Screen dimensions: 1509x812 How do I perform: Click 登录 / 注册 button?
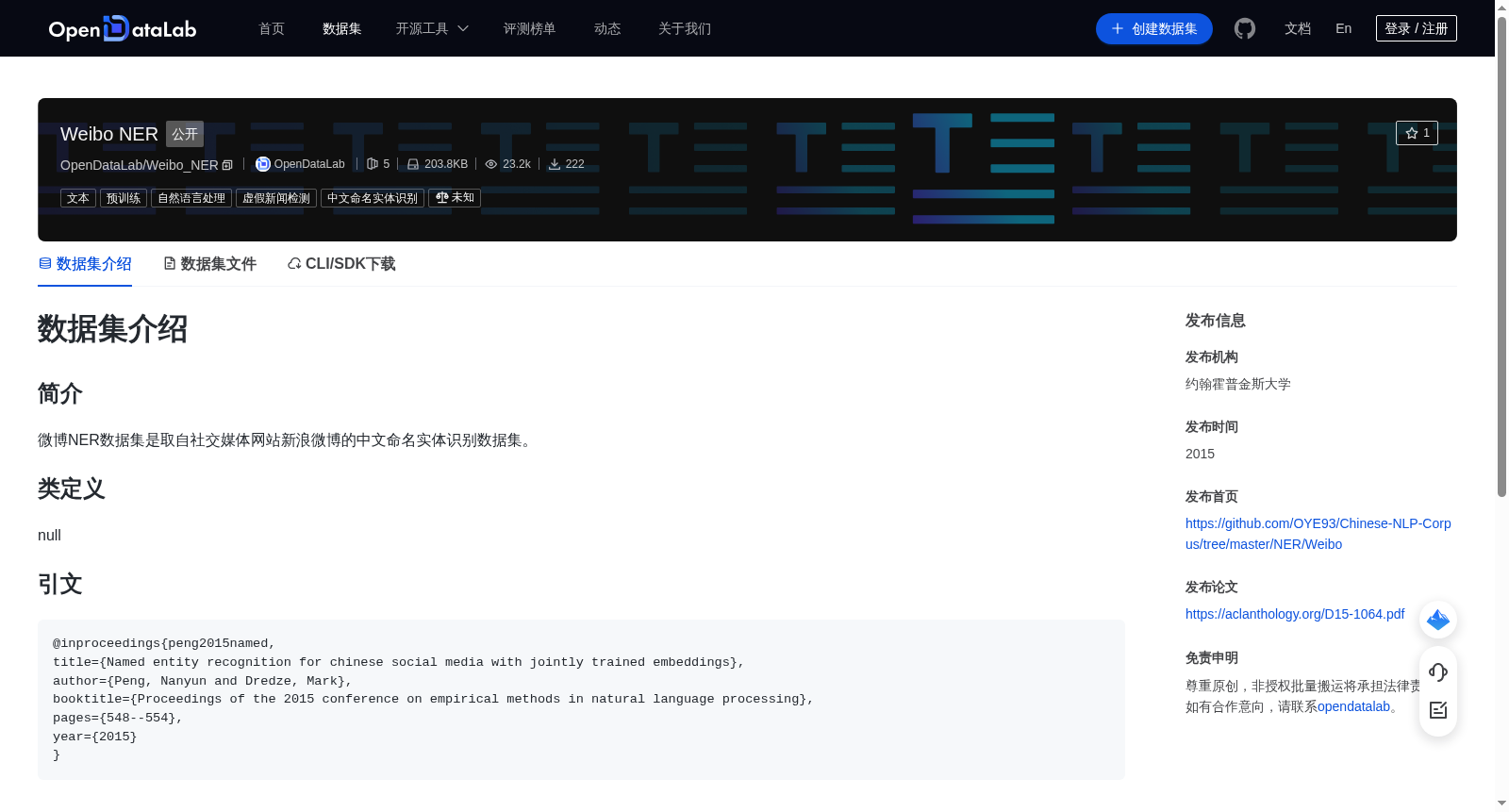[x=1417, y=28]
